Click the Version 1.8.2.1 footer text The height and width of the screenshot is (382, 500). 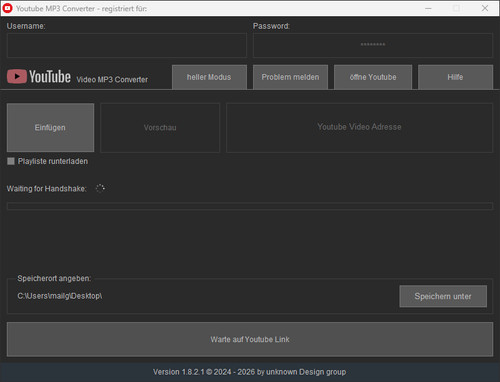(249, 372)
